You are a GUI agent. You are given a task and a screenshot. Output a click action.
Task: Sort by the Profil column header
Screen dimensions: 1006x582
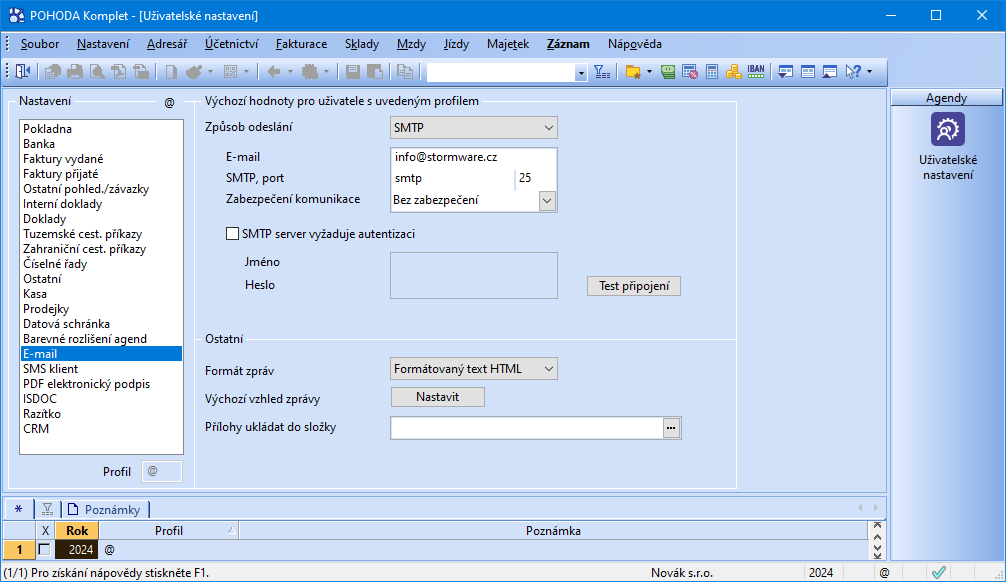coord(169,531)
